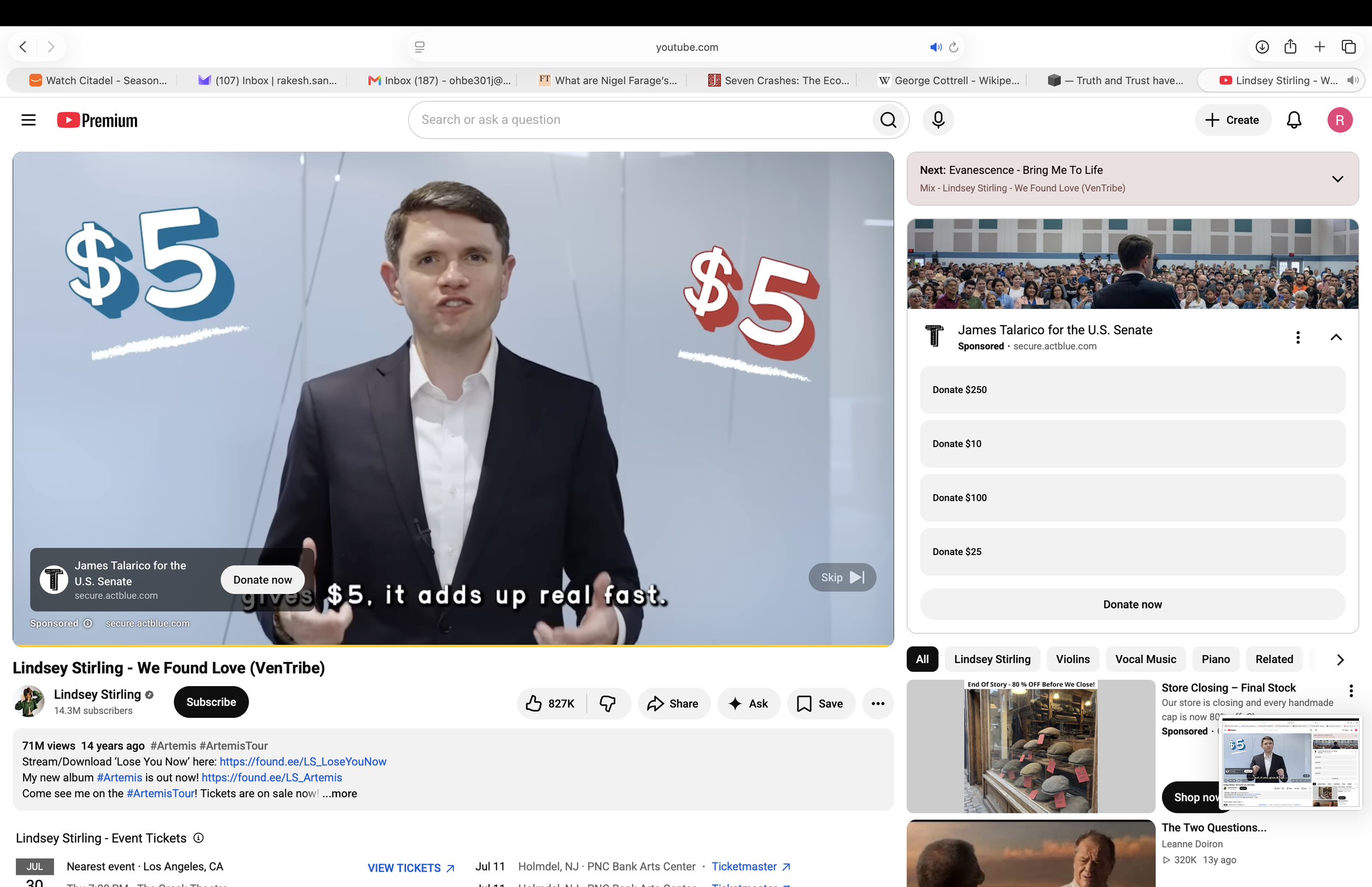The height and width of the screenshot is (887, 1372).
Task: Open ad options three-dot menu for Talarico
Action: pos(1298,338)
